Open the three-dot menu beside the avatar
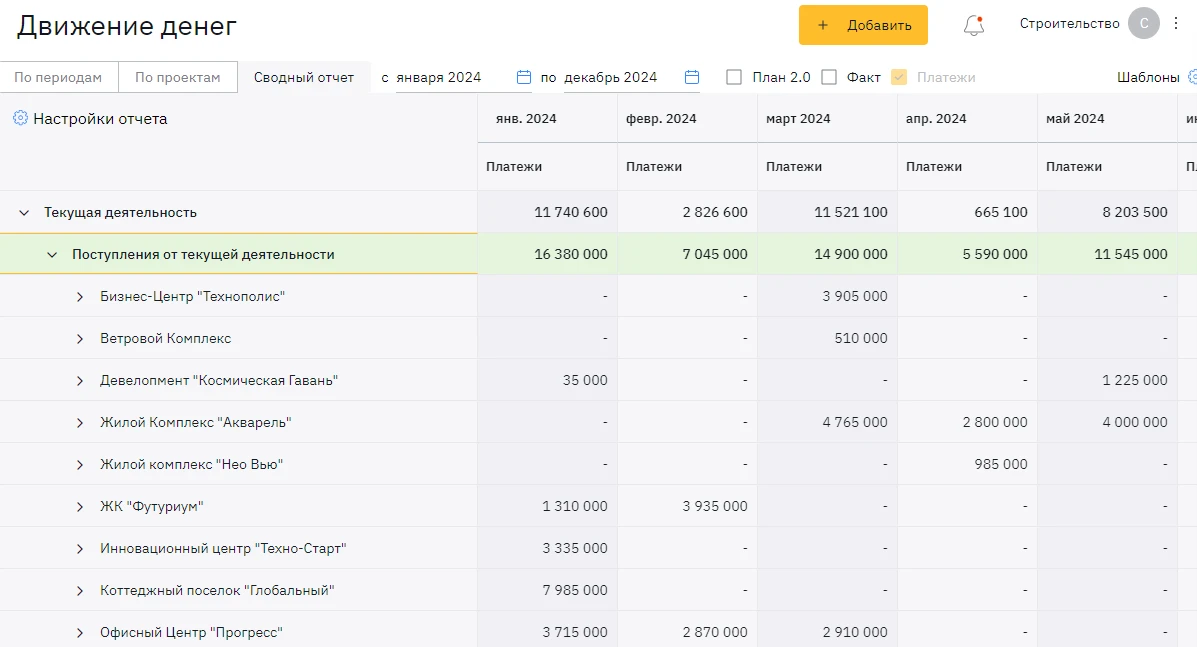Image resolution: width=1197 pixels, height=647 pixels. pyautogui.click(x=1176, y=23)
